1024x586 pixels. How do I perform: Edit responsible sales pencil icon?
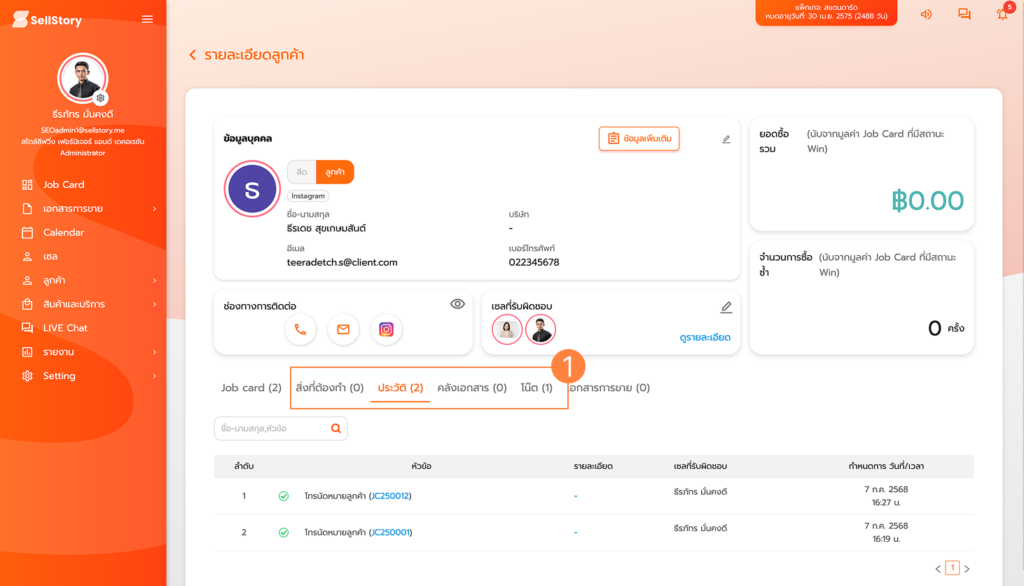point(726,307)
